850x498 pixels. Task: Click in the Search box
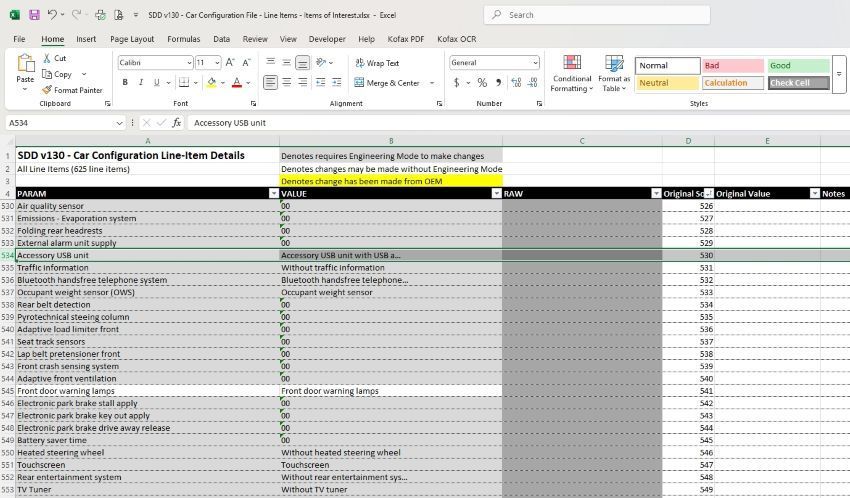600,15
